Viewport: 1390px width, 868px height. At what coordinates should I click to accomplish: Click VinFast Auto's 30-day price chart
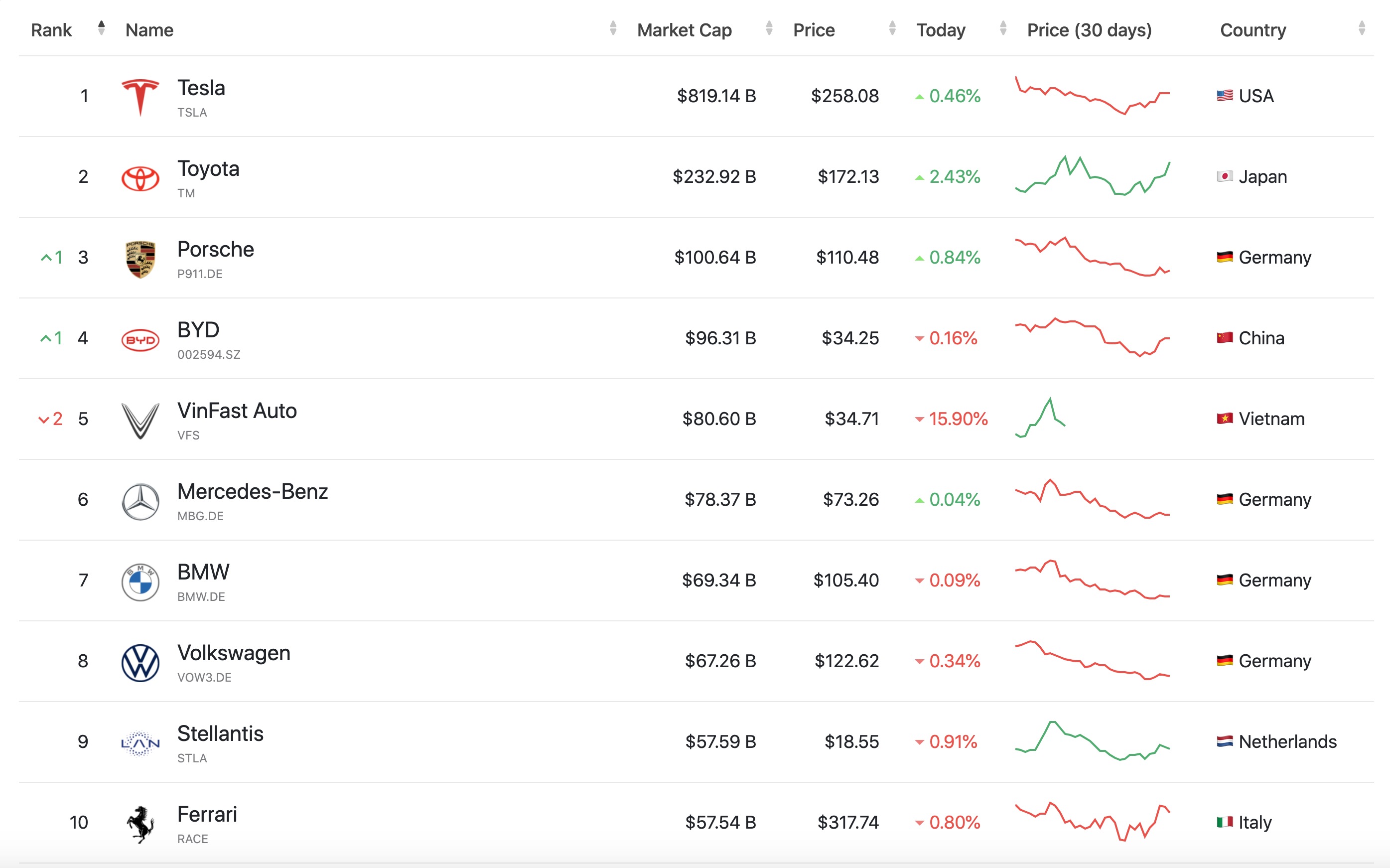click(1040, 418)
